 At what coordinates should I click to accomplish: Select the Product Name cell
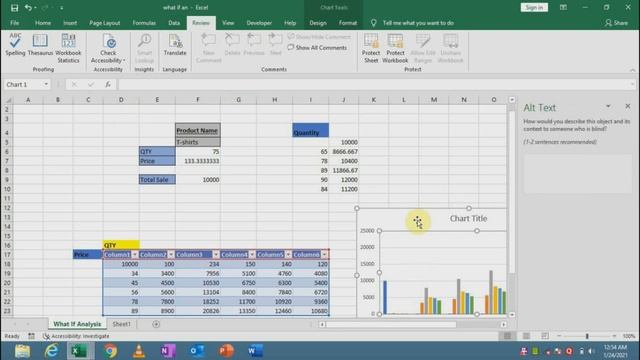point(198,131)
